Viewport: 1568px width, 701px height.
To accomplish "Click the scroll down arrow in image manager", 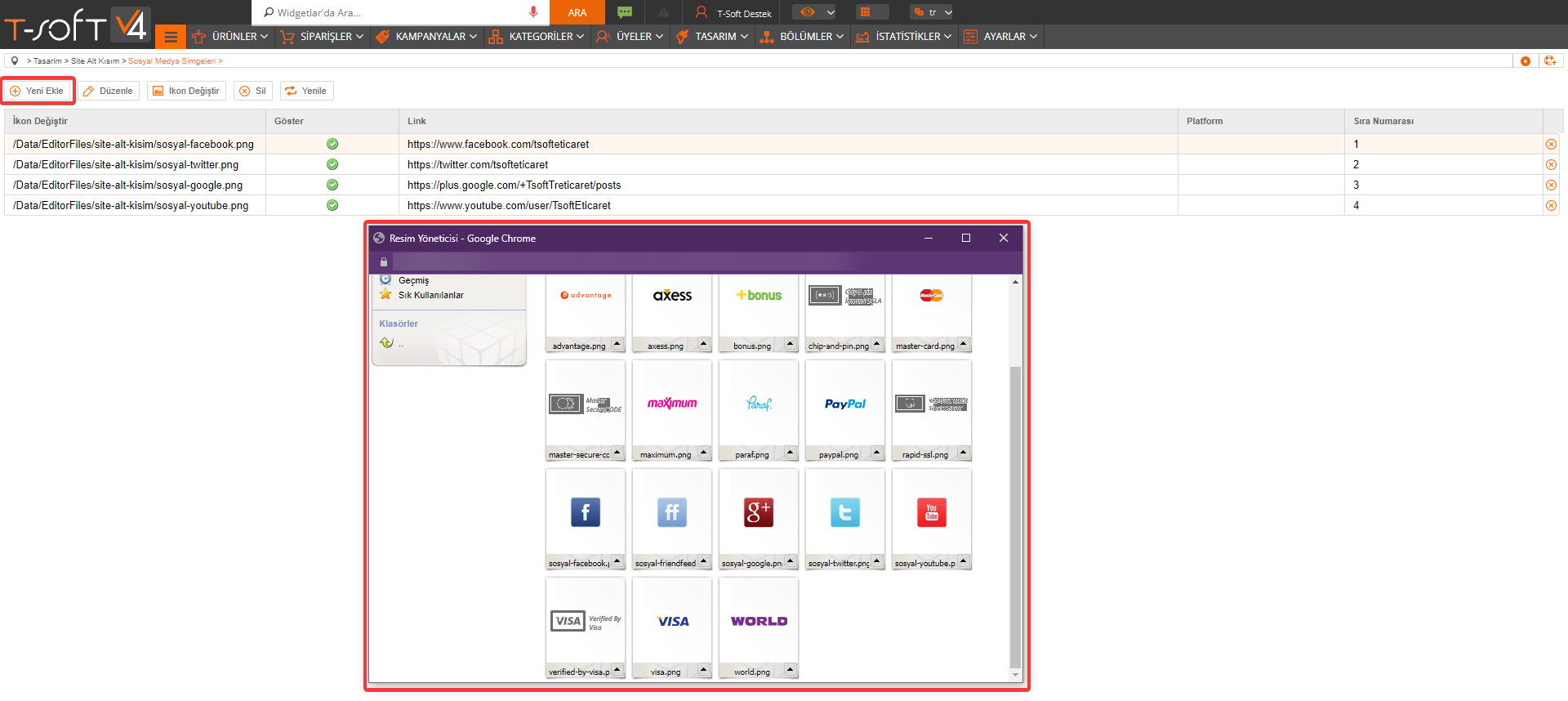I will tap(1015, 675).
